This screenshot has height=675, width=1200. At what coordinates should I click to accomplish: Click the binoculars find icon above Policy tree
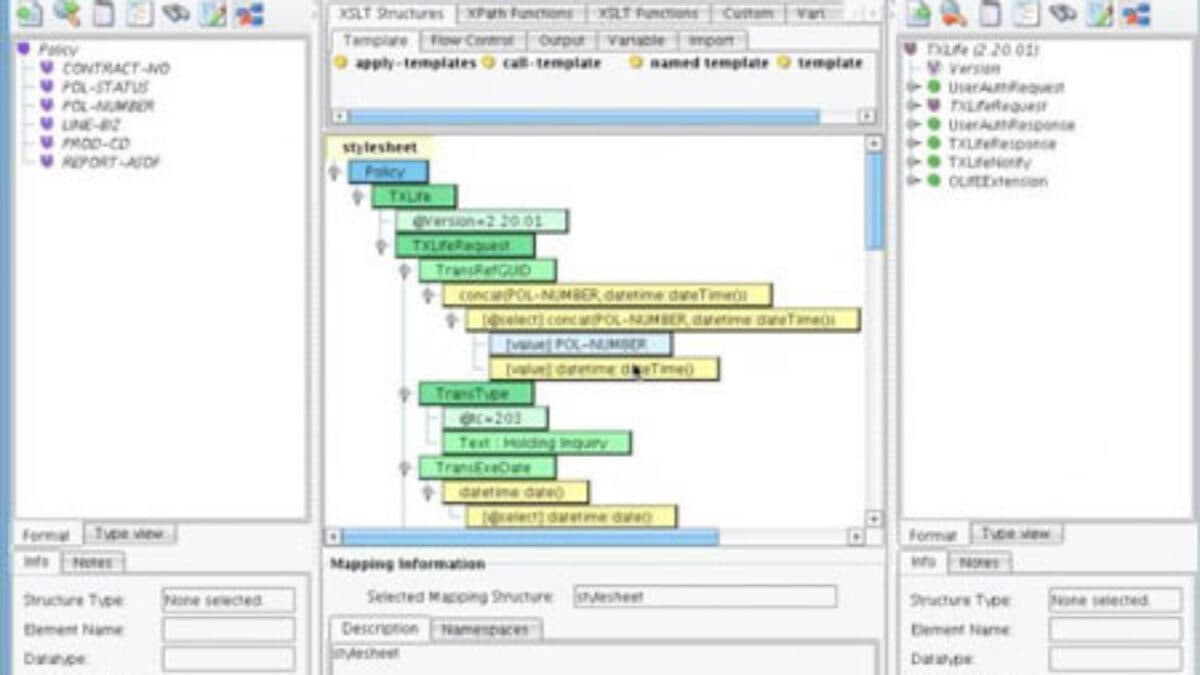176,13
